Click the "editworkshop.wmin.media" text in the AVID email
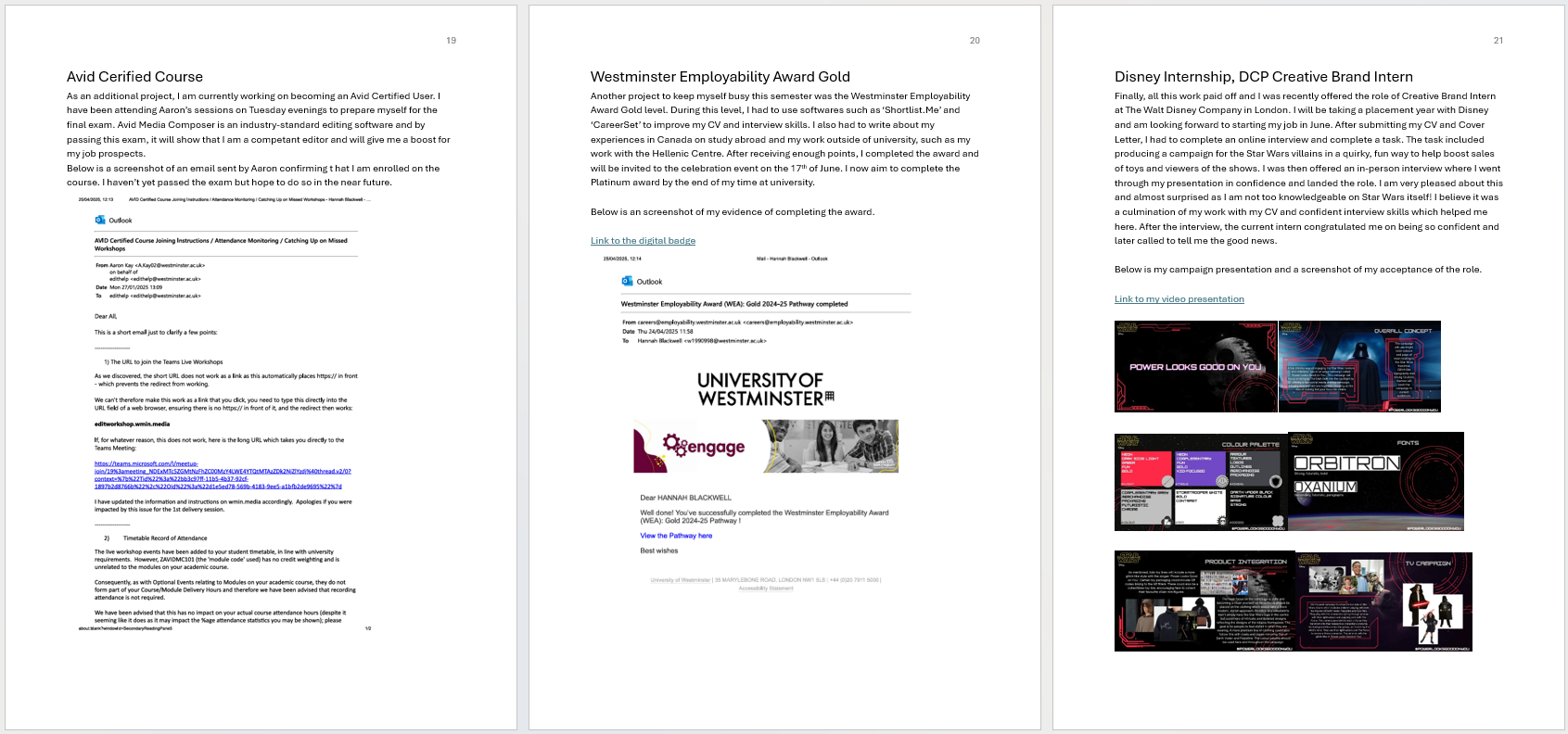The height and width of the screenshot is (734, 1568). click(132, 424)
